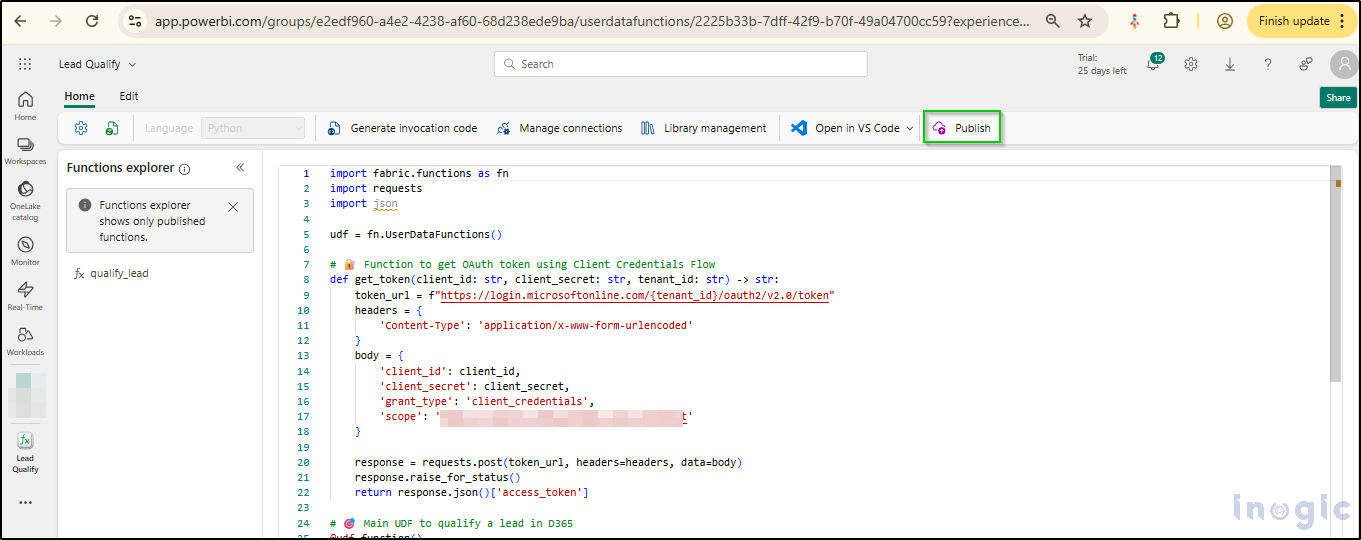Open Real-Time in left navigation
This screenshot has width=1361, height=540.
pyautogui.click(x=25, y=295)
